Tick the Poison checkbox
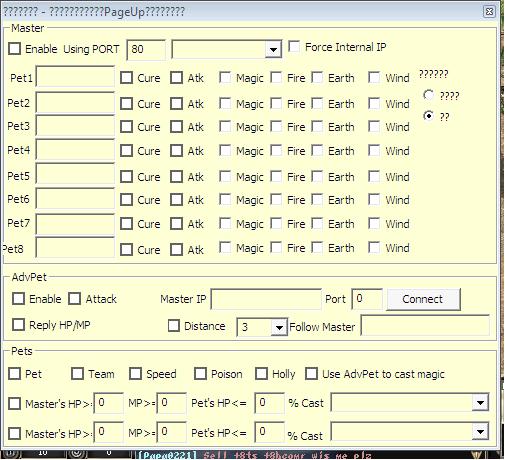505x460 pixels. click(200, 373)
